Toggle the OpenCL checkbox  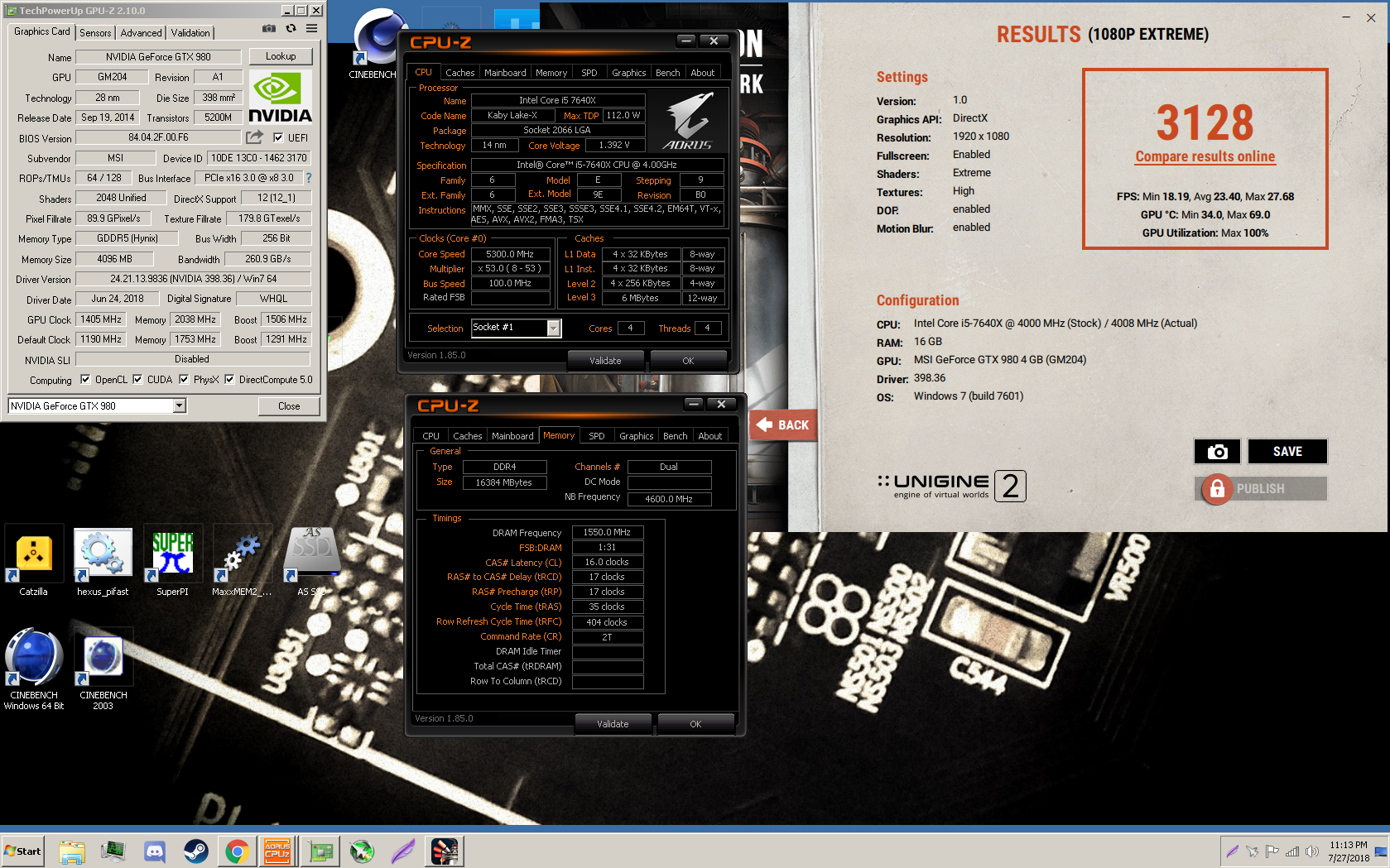85,379
